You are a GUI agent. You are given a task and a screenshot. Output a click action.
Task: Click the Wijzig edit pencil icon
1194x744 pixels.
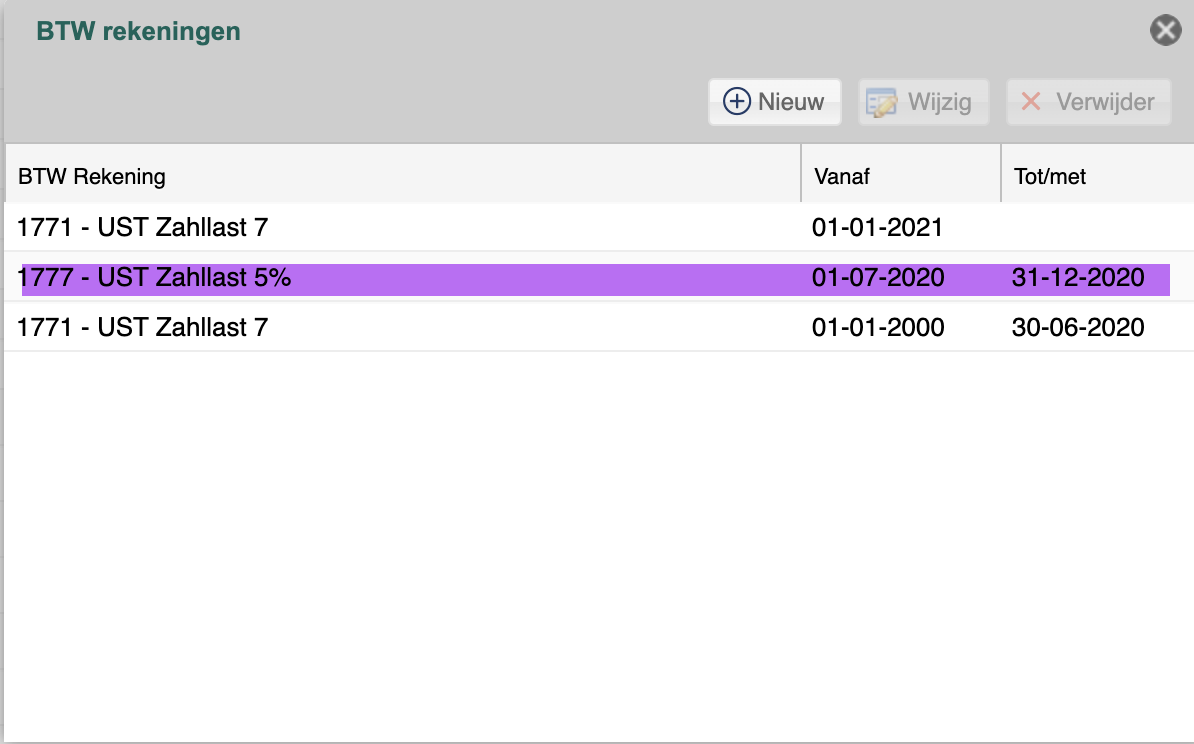pos(881,103)
